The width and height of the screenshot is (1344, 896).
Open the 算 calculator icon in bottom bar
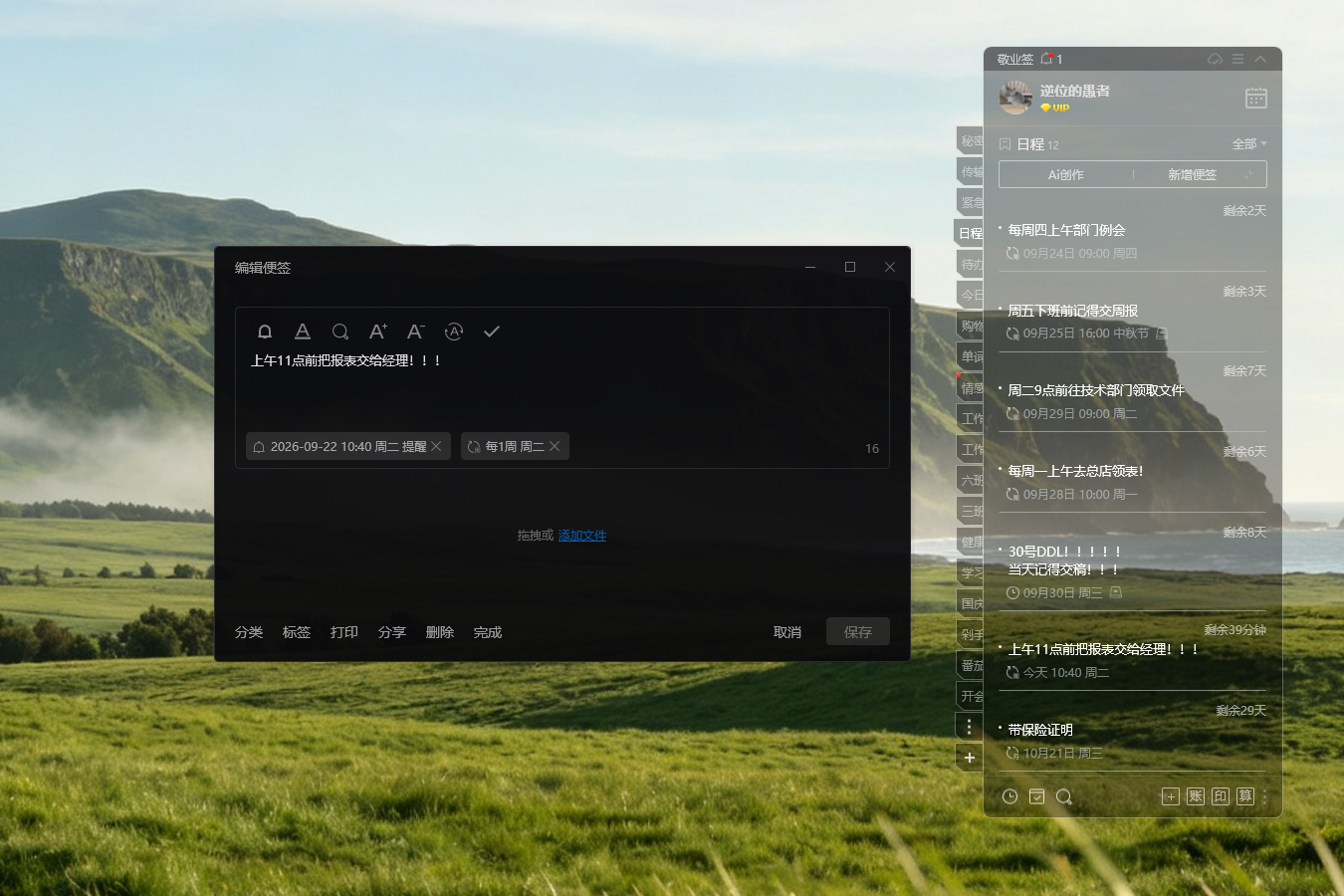pos(1245,796)
